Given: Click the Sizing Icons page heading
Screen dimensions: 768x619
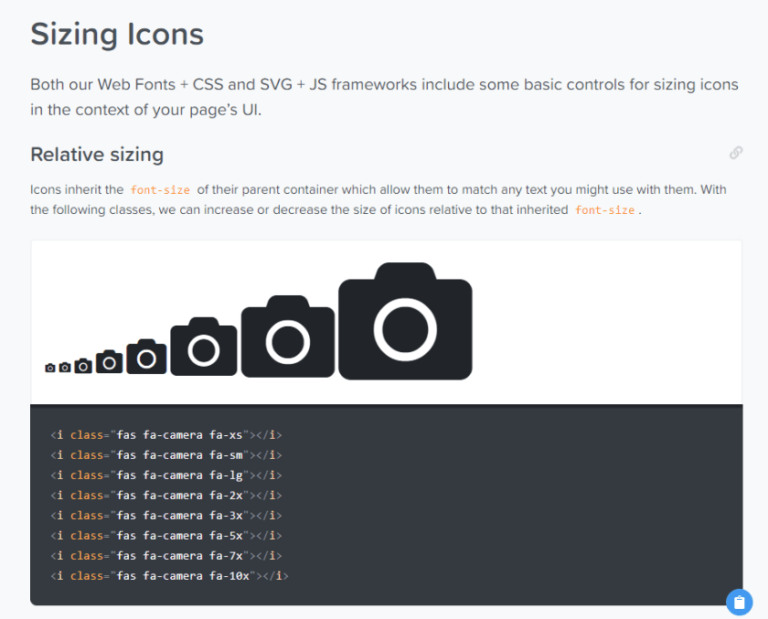Looking at the screenshot, I should click(x=117, y=35).
